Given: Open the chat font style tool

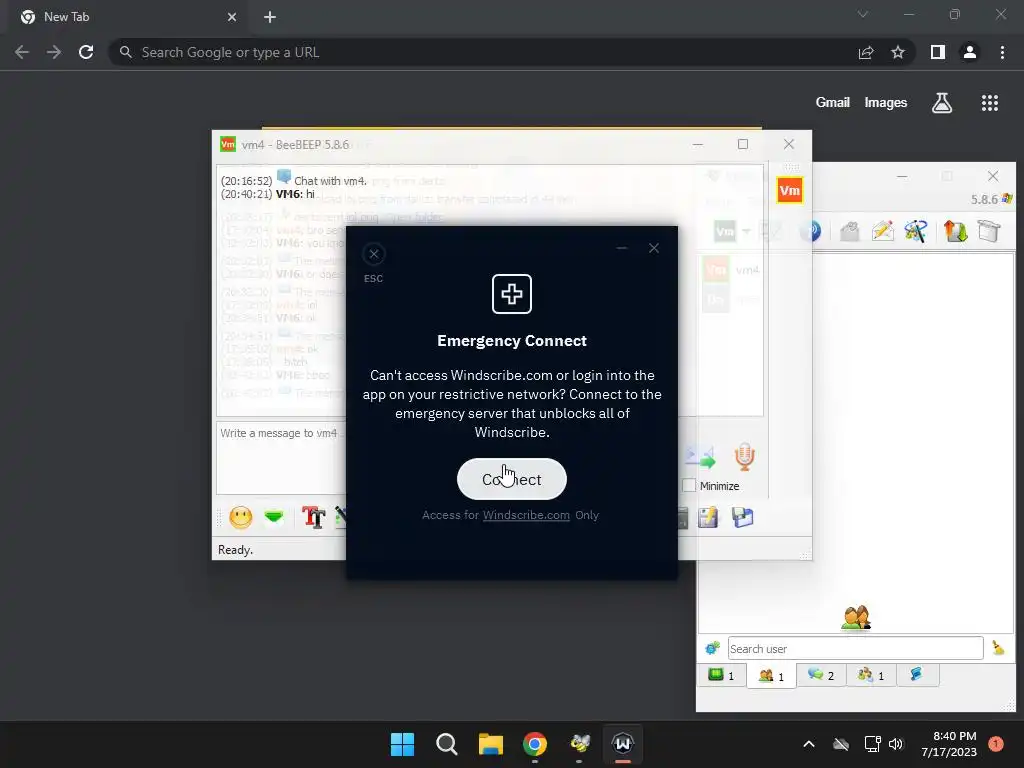Looking at the screenshot, I should [x=313, y=517].
